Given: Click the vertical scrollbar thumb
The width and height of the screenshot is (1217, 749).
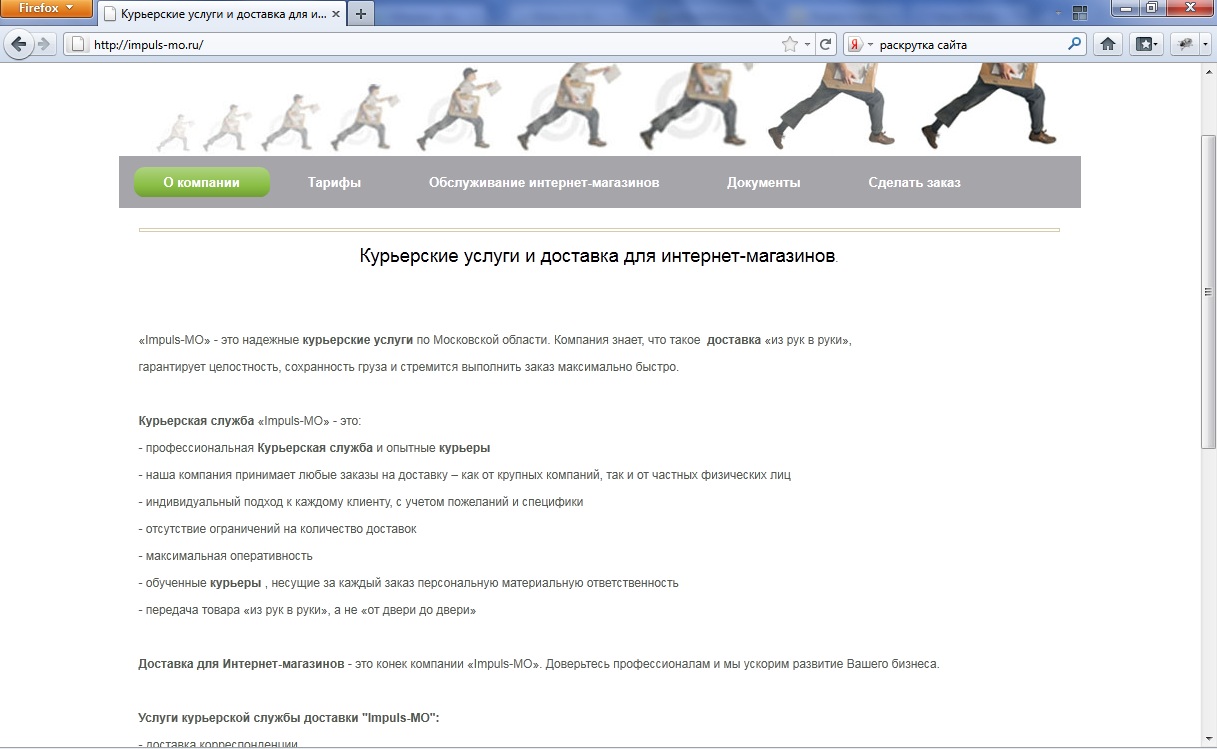Looking at the screenshot, I should [1208, 292].
